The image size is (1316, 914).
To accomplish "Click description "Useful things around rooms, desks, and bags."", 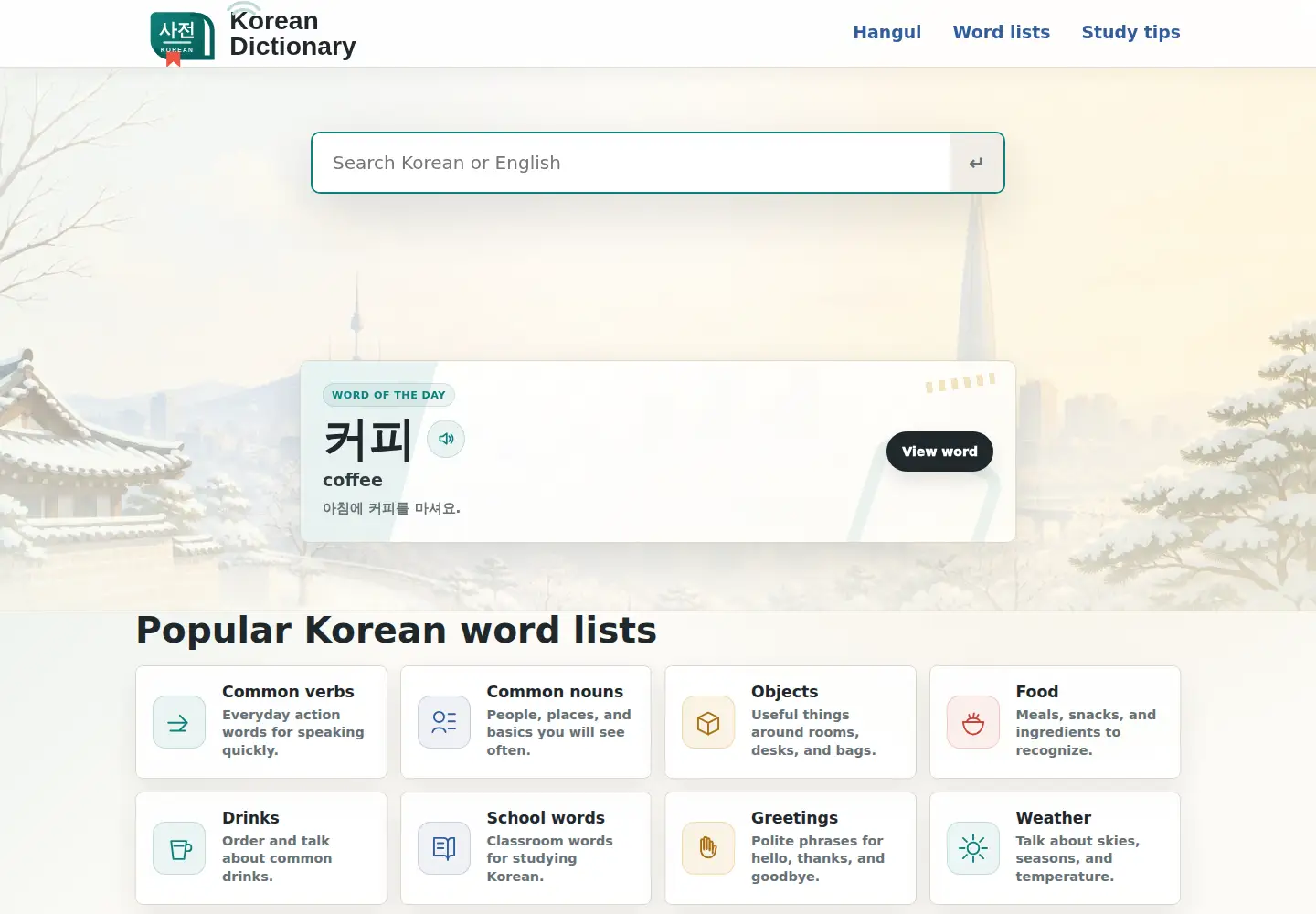I will pyautogui.click(x=813, y=732).
